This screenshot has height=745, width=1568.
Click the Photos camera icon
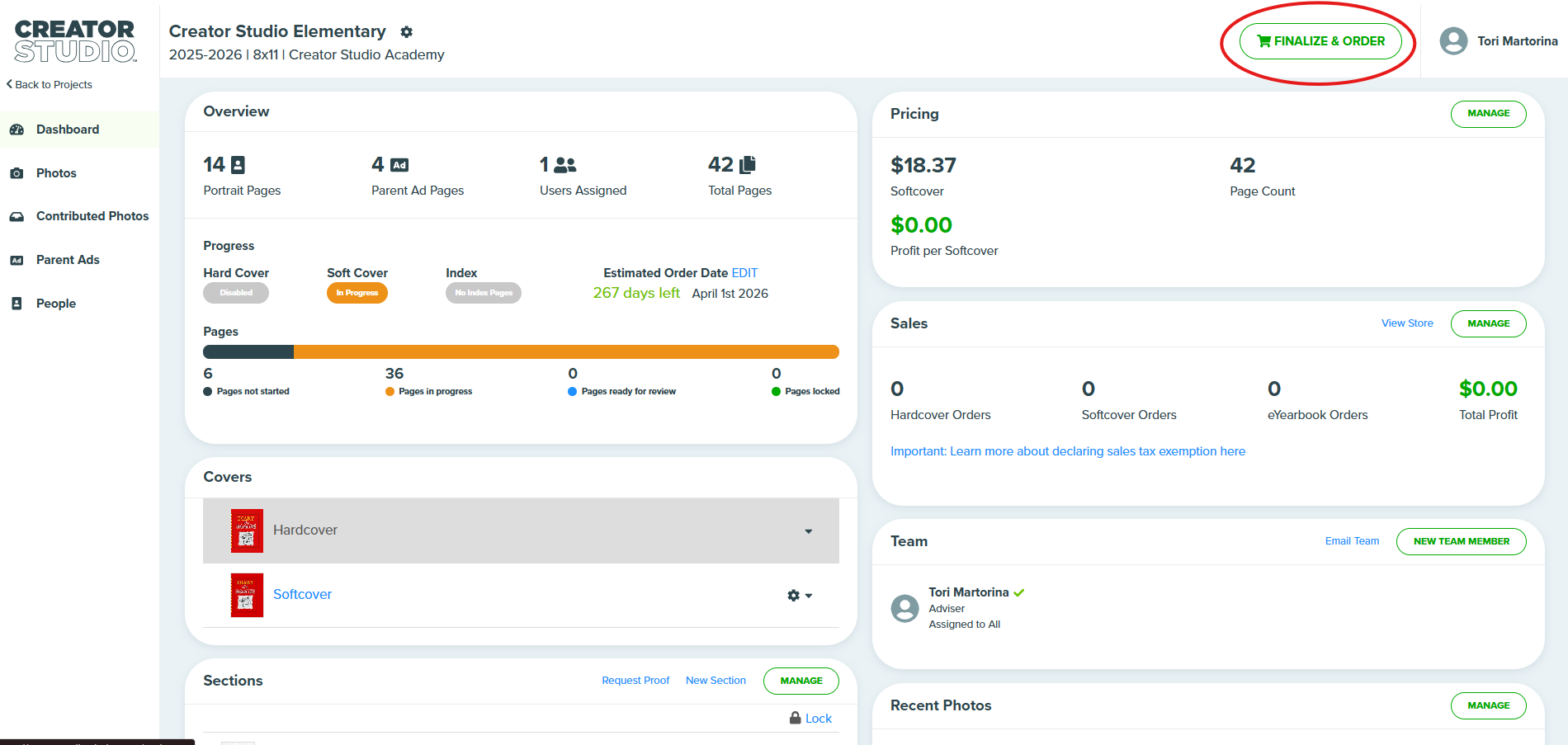(x=17, y=173)
